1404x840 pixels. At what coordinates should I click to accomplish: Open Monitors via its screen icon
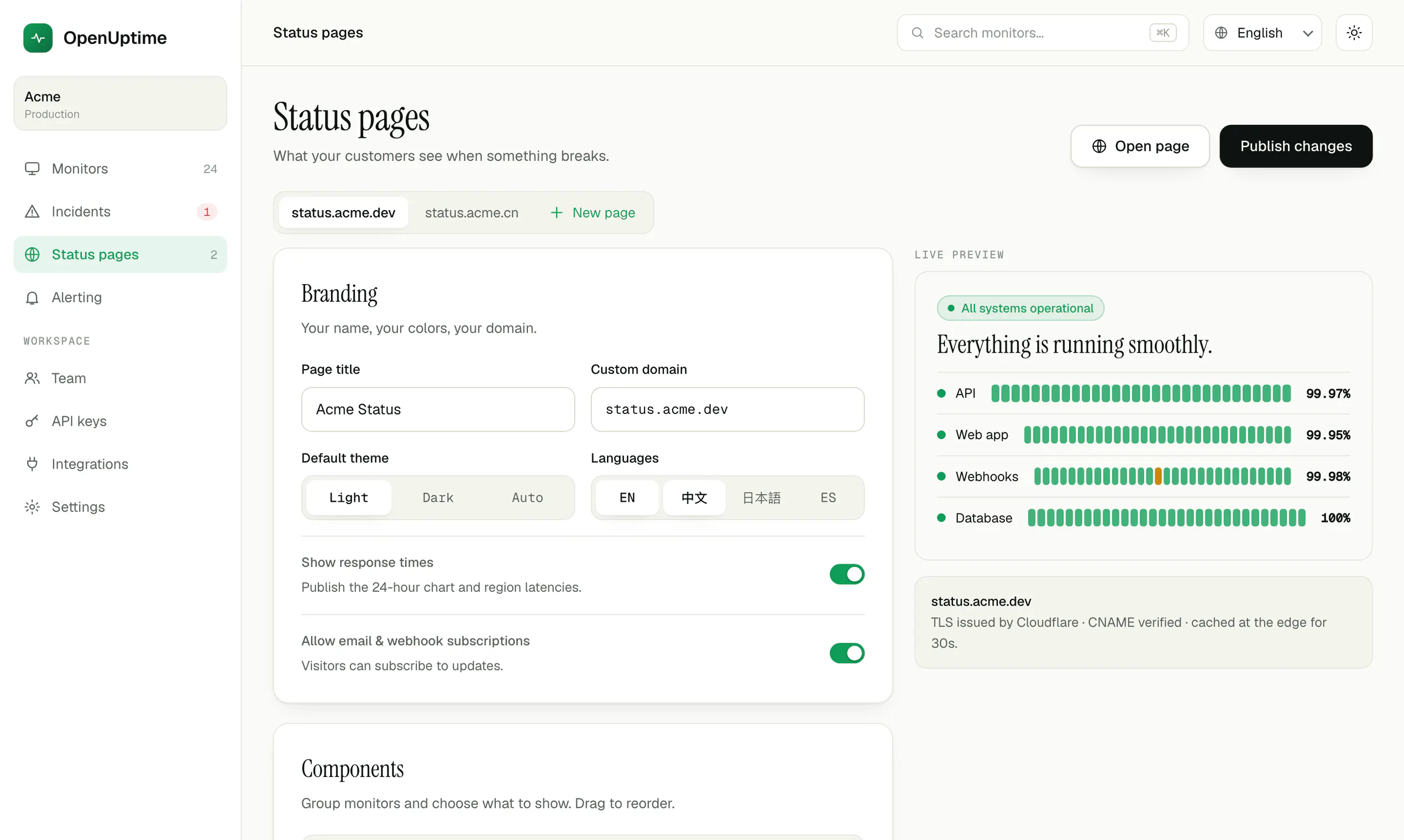(32, 169)
